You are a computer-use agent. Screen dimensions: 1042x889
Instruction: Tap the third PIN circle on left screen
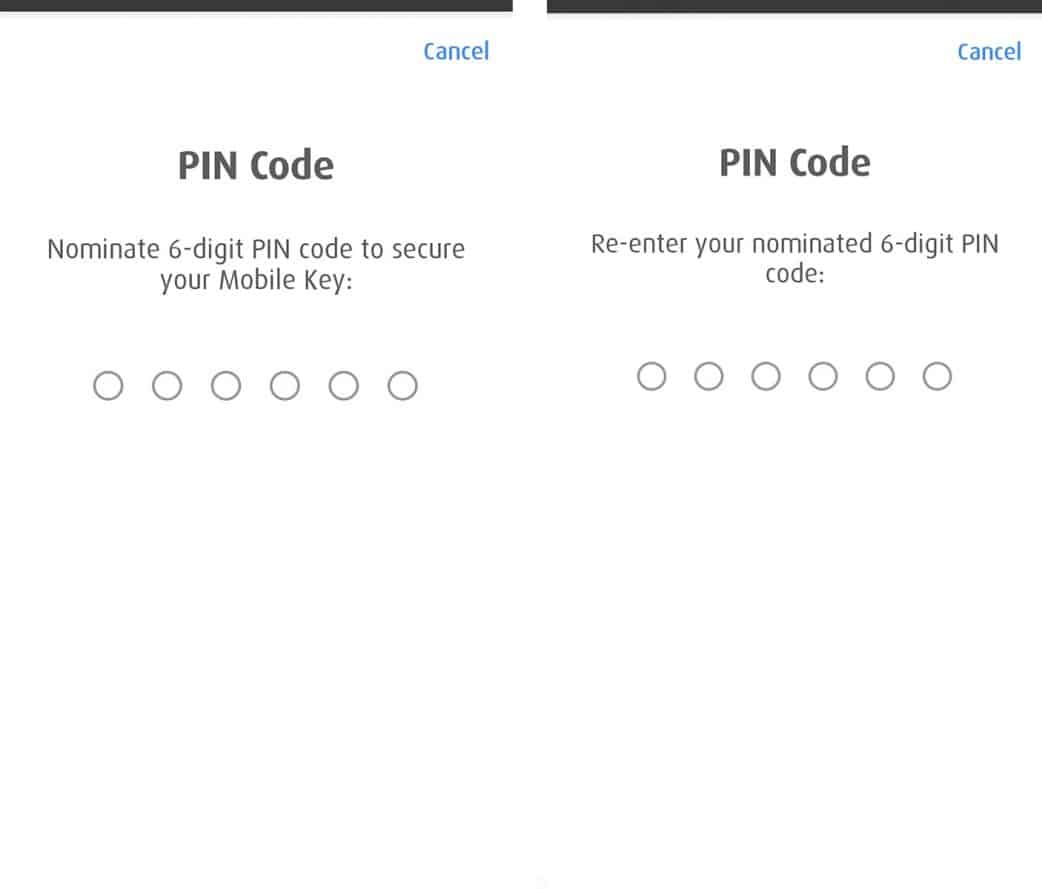(226, 385)
